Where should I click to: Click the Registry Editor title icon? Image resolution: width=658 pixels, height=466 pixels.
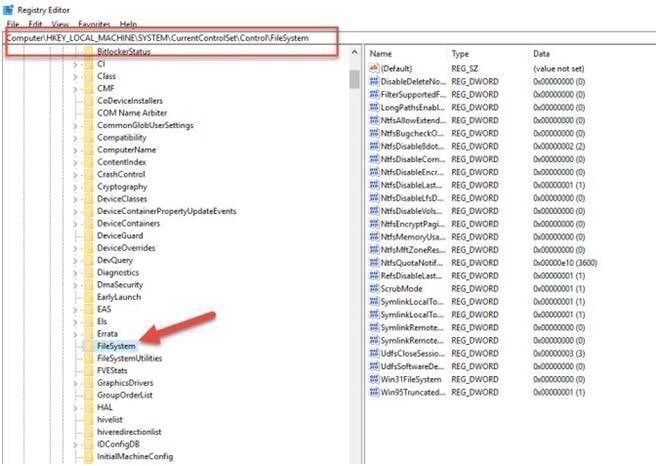(8, 9)
